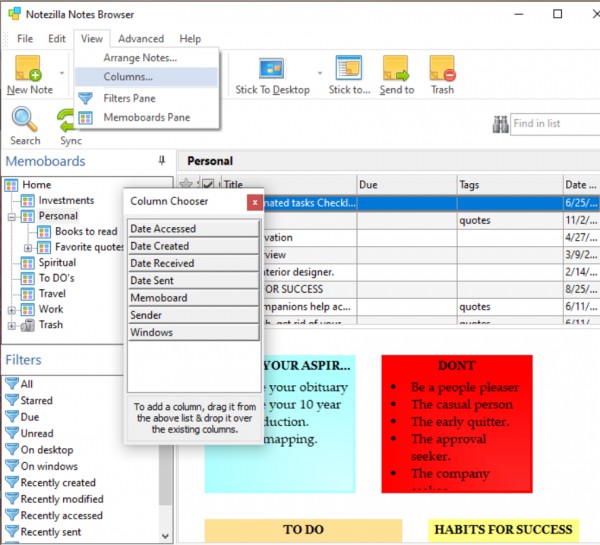Sort by the Due column header
The height and width of the screenshot is (545, 600).
(407, 185)
